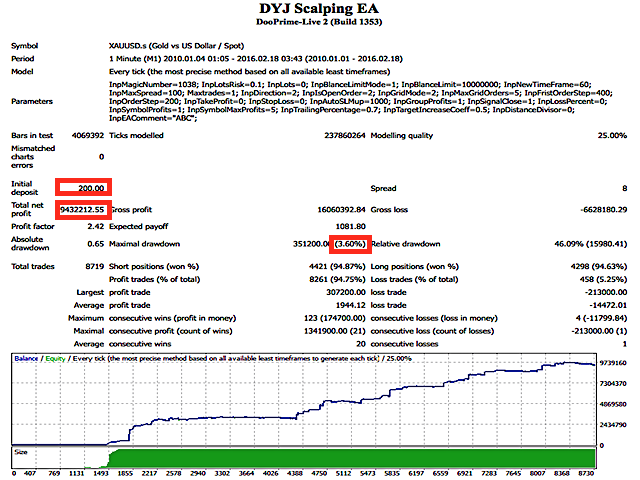The width and height of the screenshot is (640, 480).
Task: Select the Ticks modelled value 237860264
Action: (x=345, y=136)
